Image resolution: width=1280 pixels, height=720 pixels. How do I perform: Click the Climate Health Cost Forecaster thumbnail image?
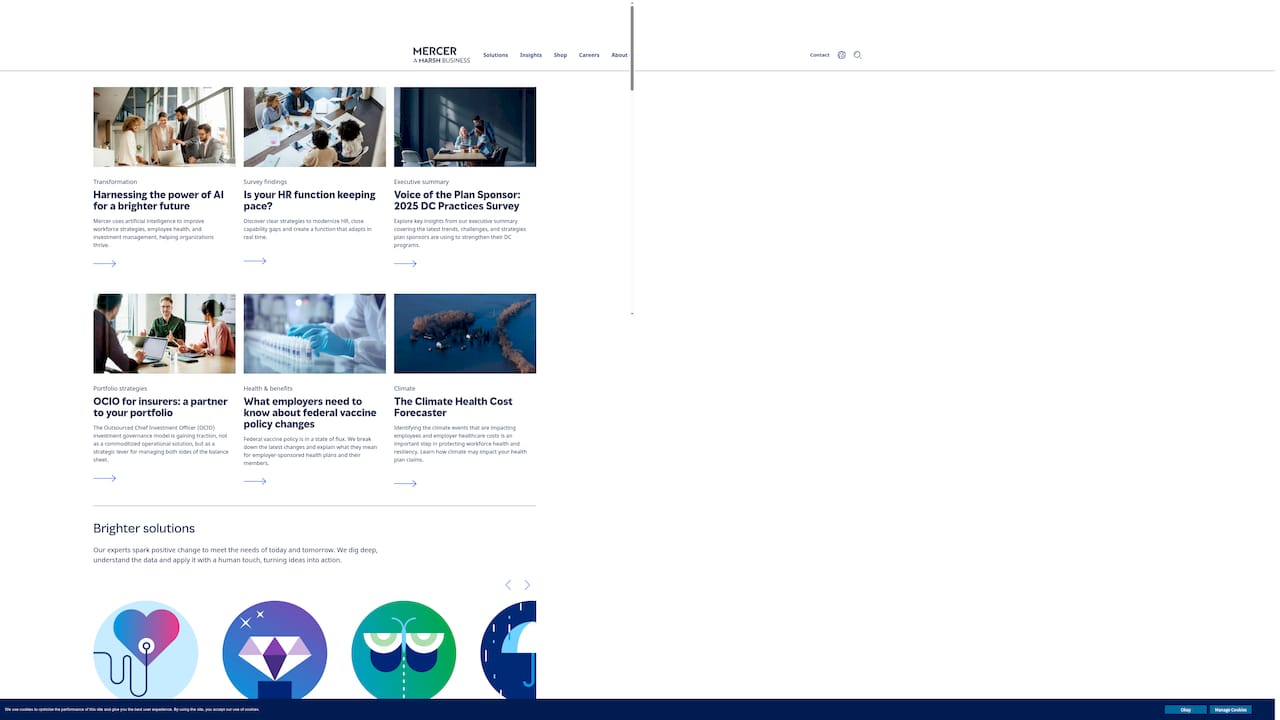[x=465, y=333]
